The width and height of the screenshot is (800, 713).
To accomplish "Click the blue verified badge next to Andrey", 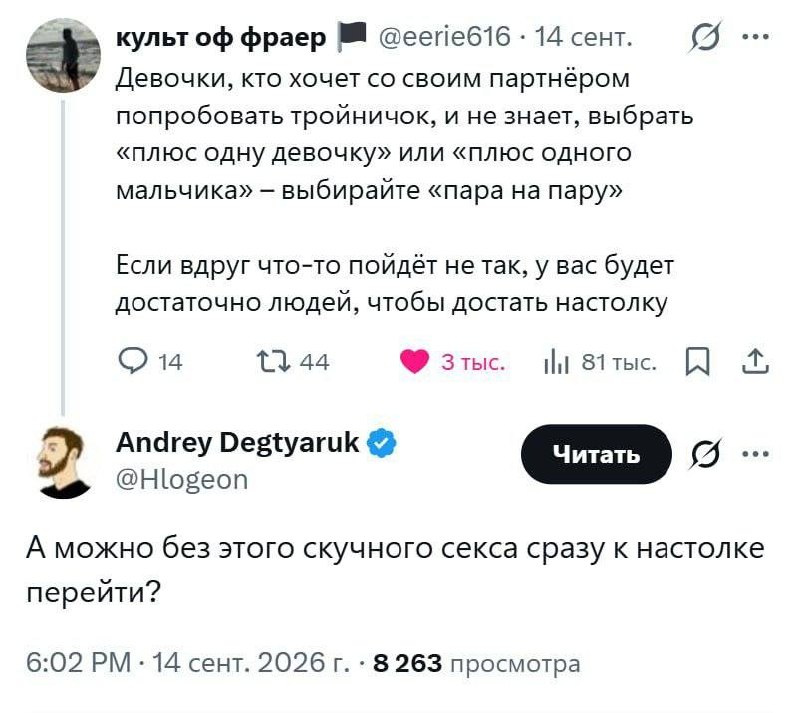I will tap(382, 442).
